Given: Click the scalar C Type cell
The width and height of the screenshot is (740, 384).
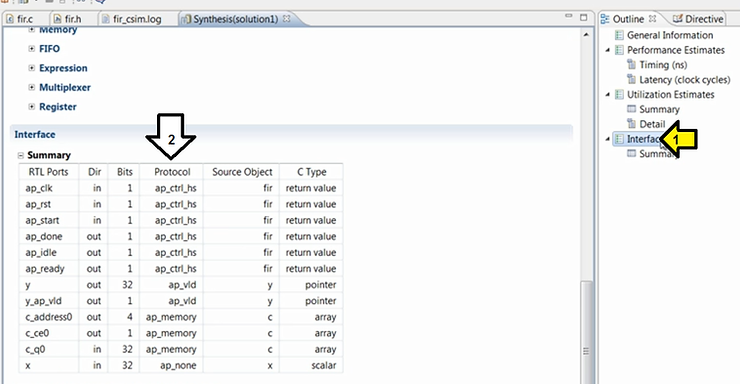Looking at the screenshot, I should [x=311, y=365].
